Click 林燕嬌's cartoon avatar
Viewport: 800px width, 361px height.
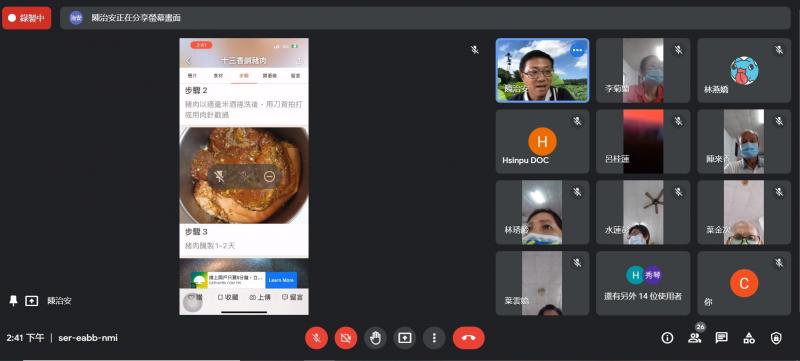[744, 70]
